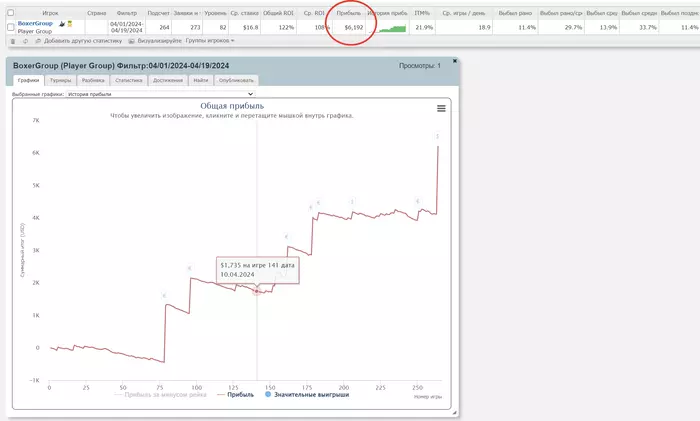
Task: Sort by the Ср. ставка column header
Action: coord(244,13)
